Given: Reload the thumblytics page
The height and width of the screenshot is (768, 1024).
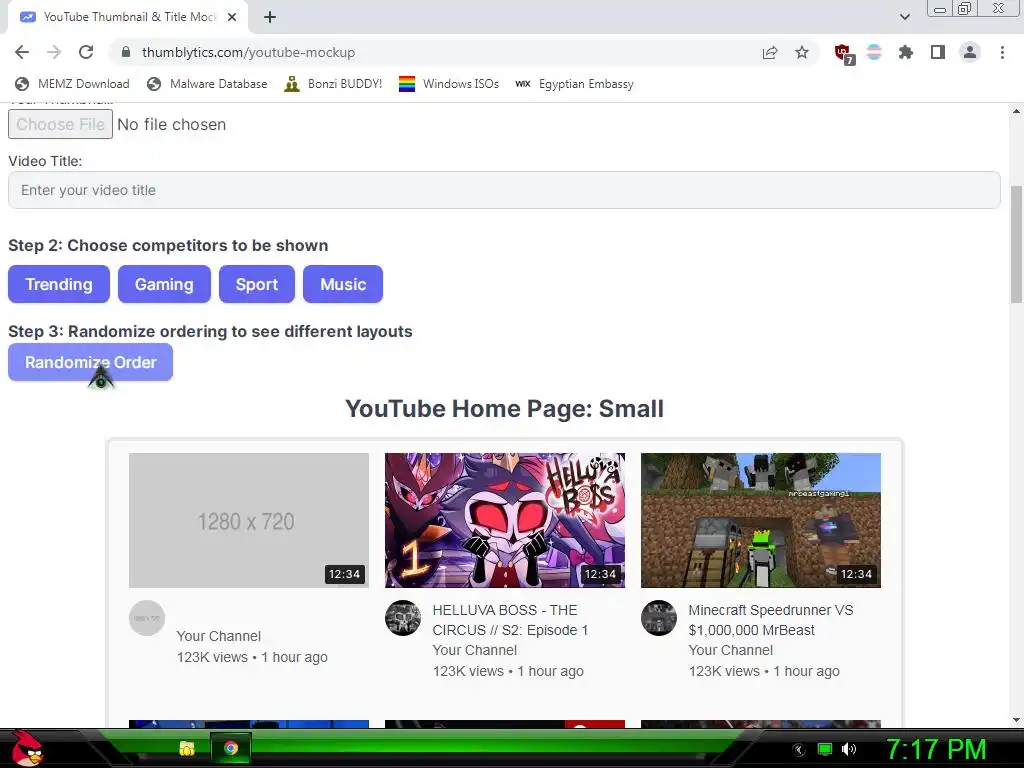Looking at the screenshot, I should [x=86, y=52].
